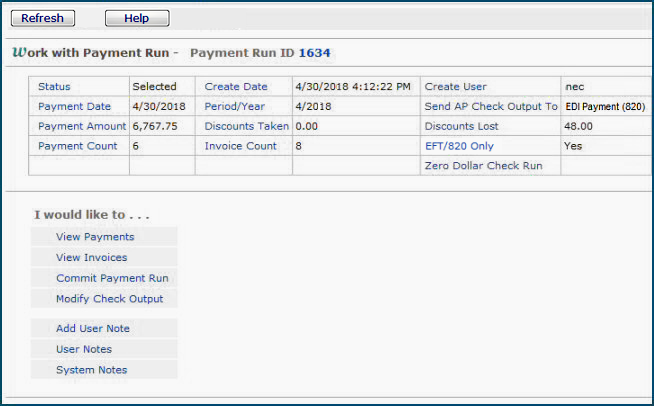Click the Status field label
This screenshot has height=406, width=654.
[54, 87]
